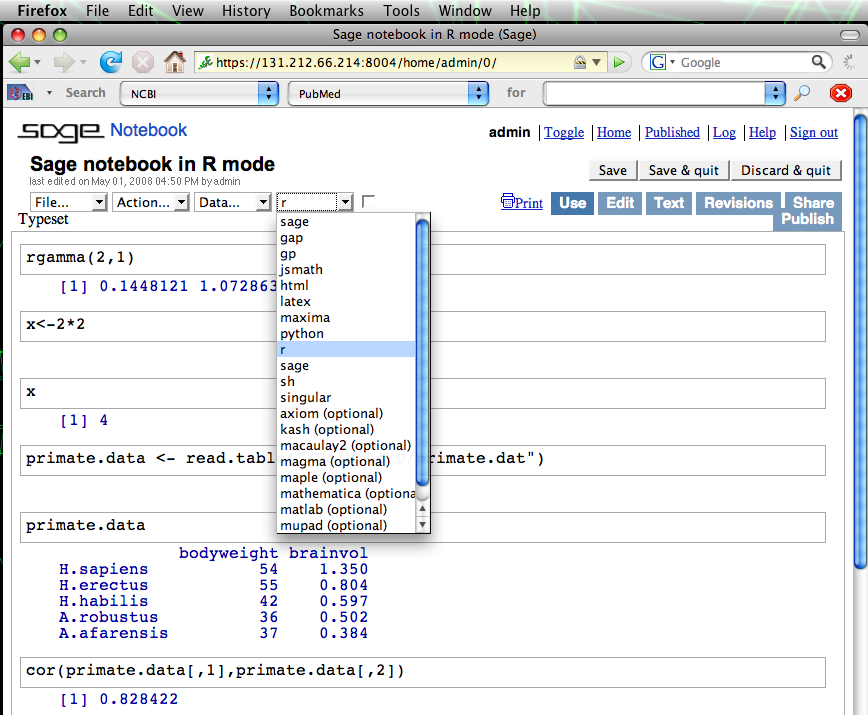Open the Published link
Screen dimensions: 868x715
coord(672,132)
